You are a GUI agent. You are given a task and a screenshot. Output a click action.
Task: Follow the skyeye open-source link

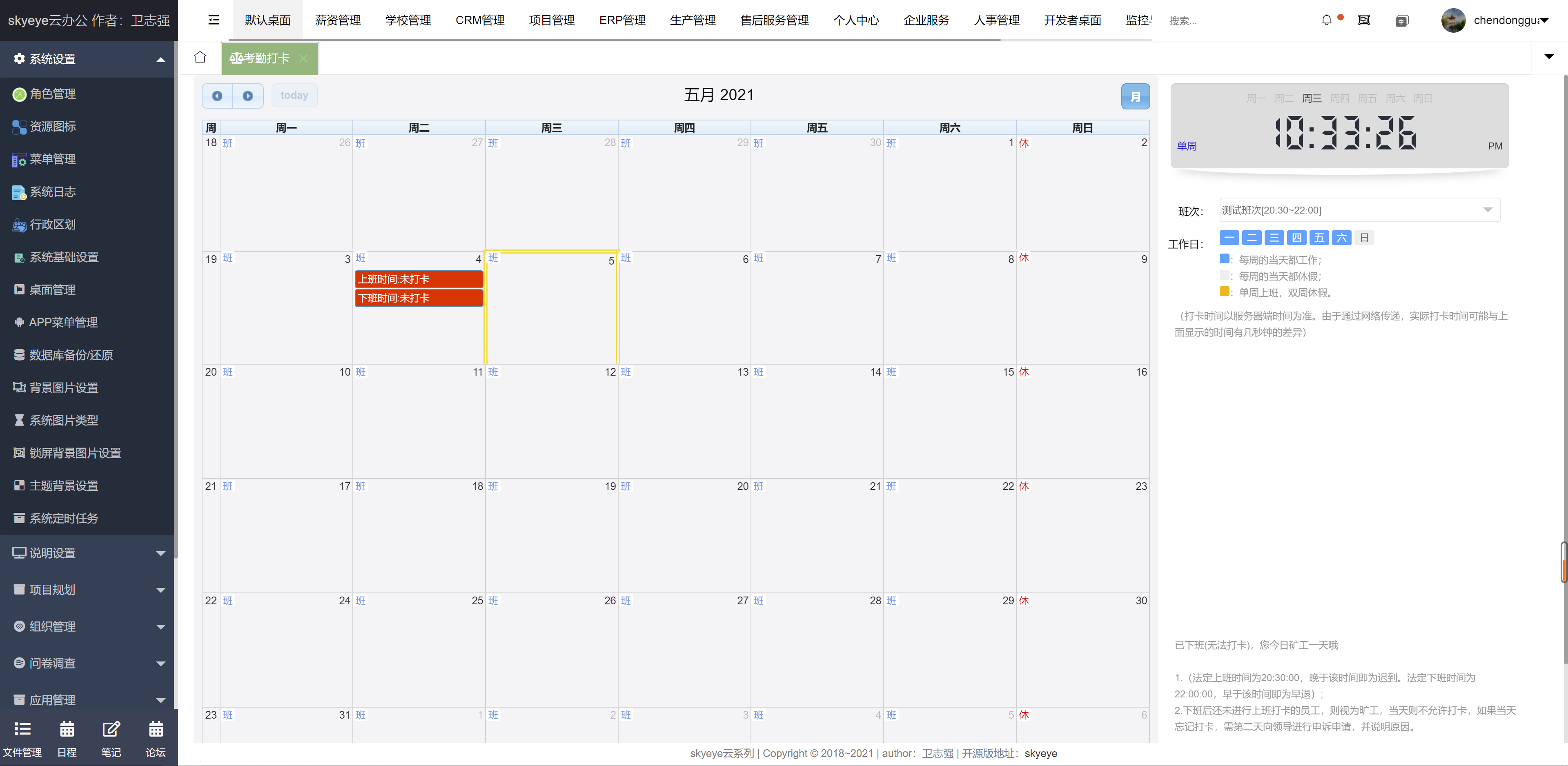coord(1040,753)
